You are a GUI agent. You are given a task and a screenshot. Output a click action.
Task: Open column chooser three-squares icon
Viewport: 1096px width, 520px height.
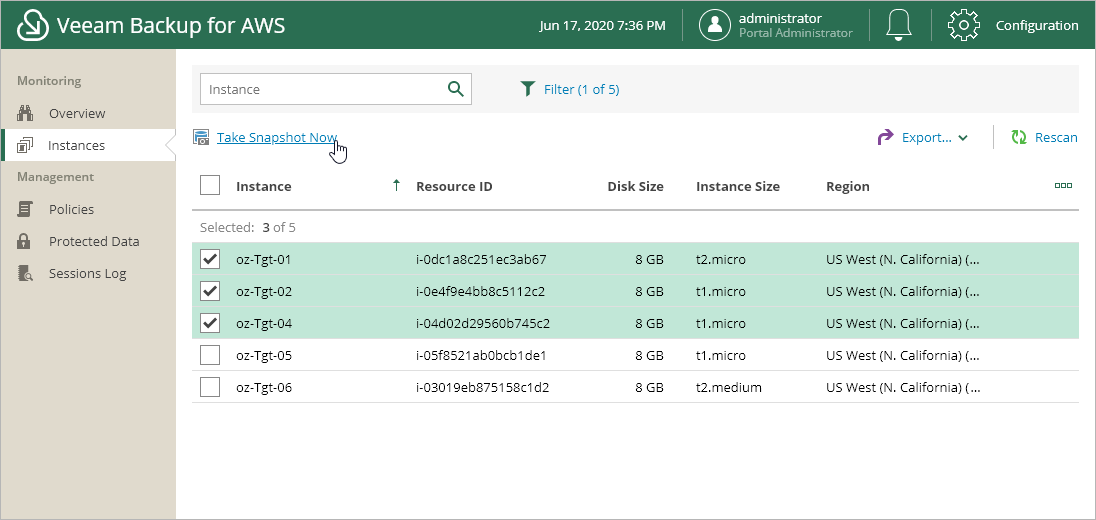click(x=1063, y=186)
